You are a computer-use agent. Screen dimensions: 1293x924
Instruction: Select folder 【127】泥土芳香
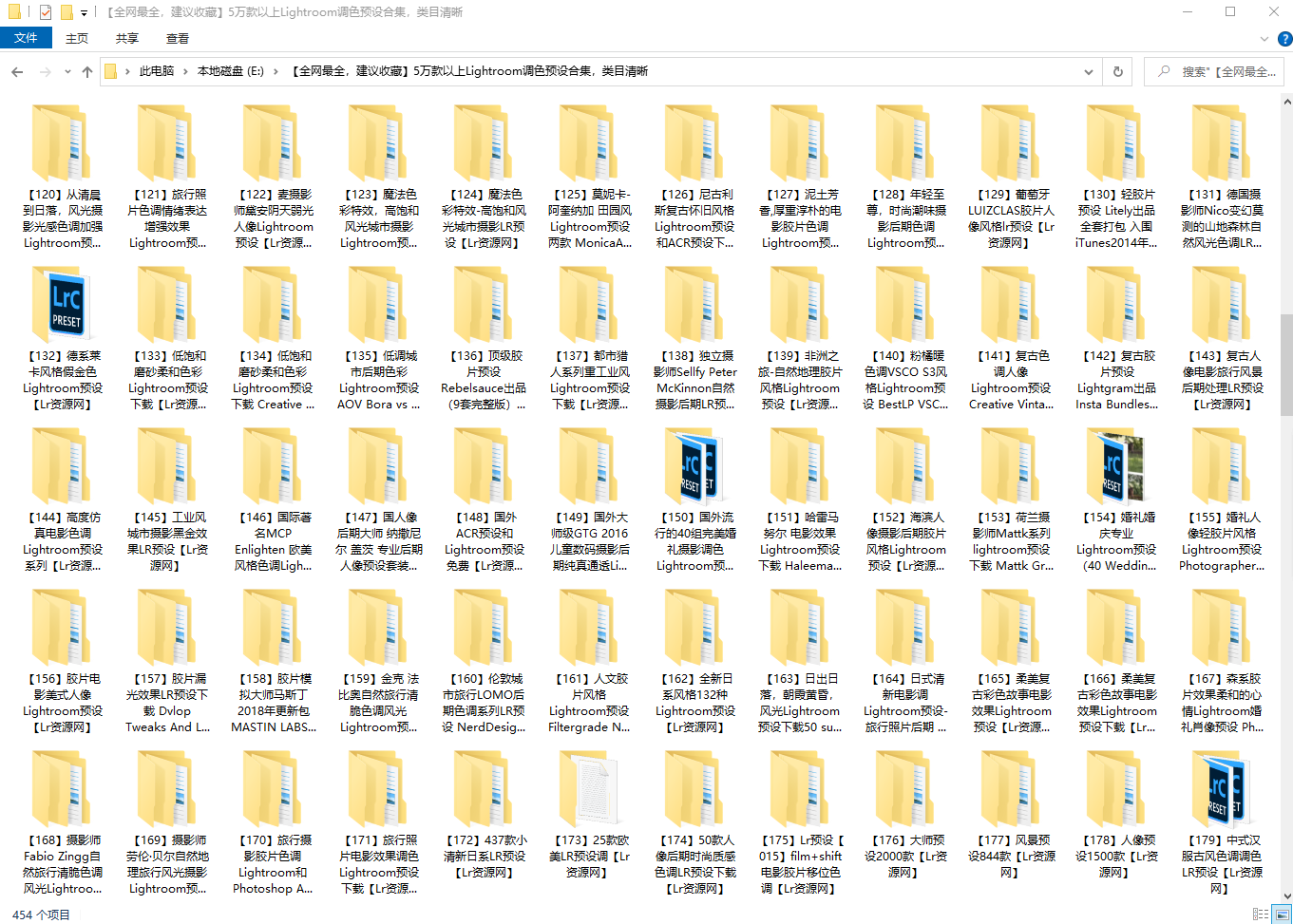[x=800, y=177]
